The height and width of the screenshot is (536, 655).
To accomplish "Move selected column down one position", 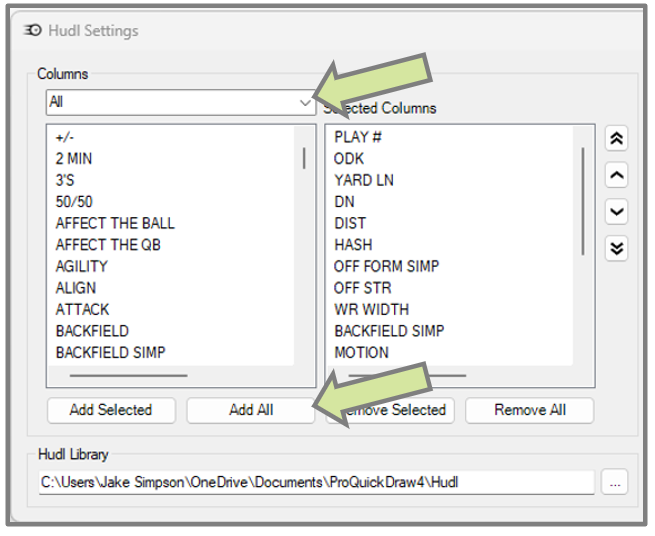I will coord(617,212).
